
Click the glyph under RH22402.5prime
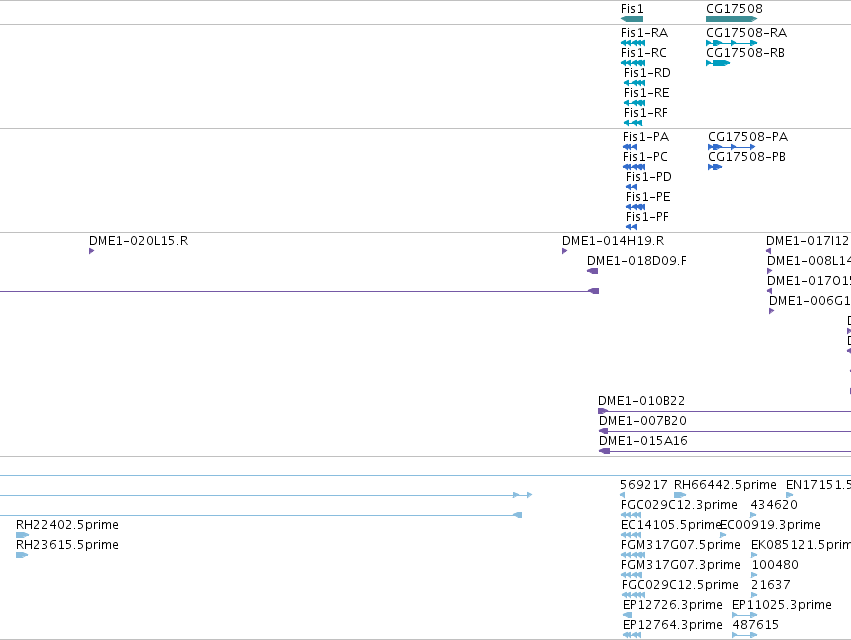22,535
